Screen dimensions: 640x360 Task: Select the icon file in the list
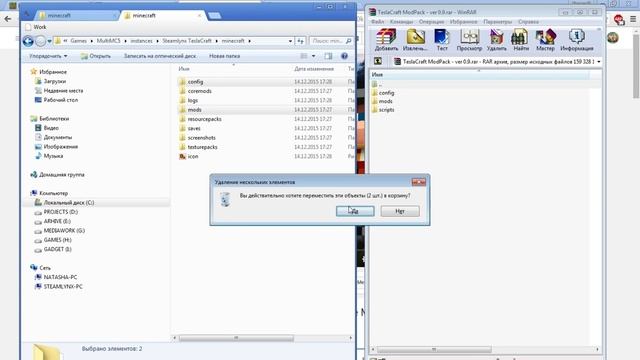click(x=193, y=156)
